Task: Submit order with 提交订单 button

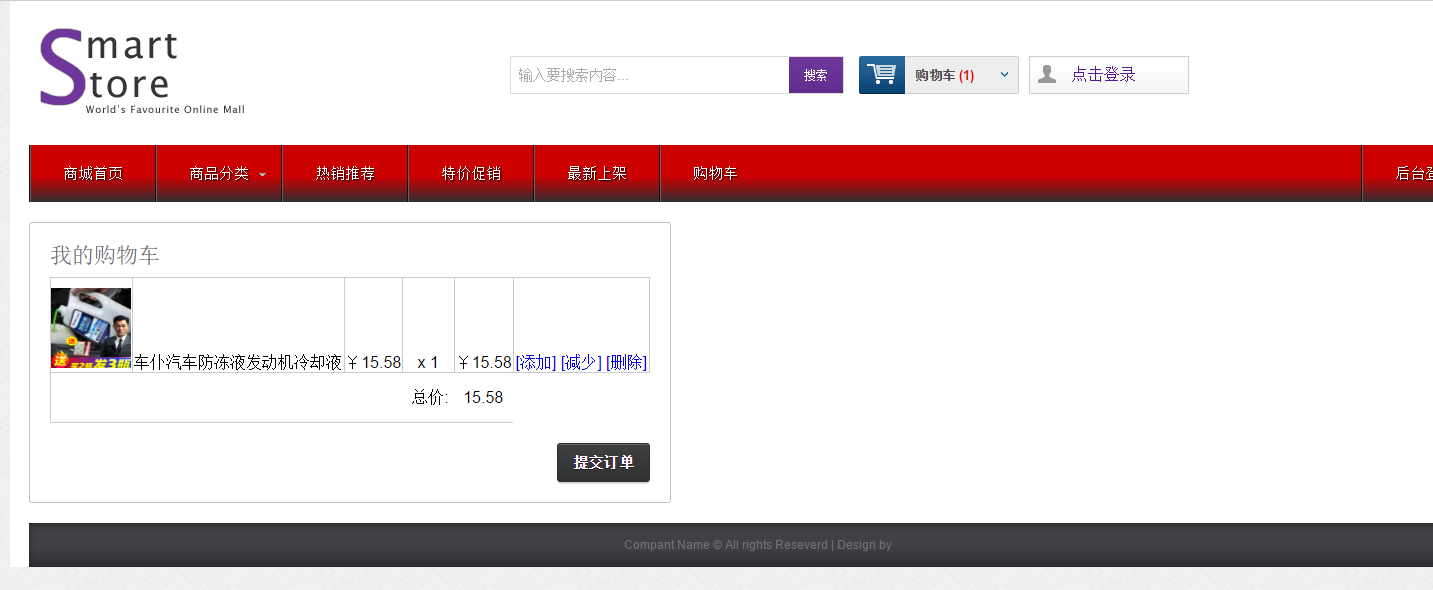Action: [x=603, y=463]
